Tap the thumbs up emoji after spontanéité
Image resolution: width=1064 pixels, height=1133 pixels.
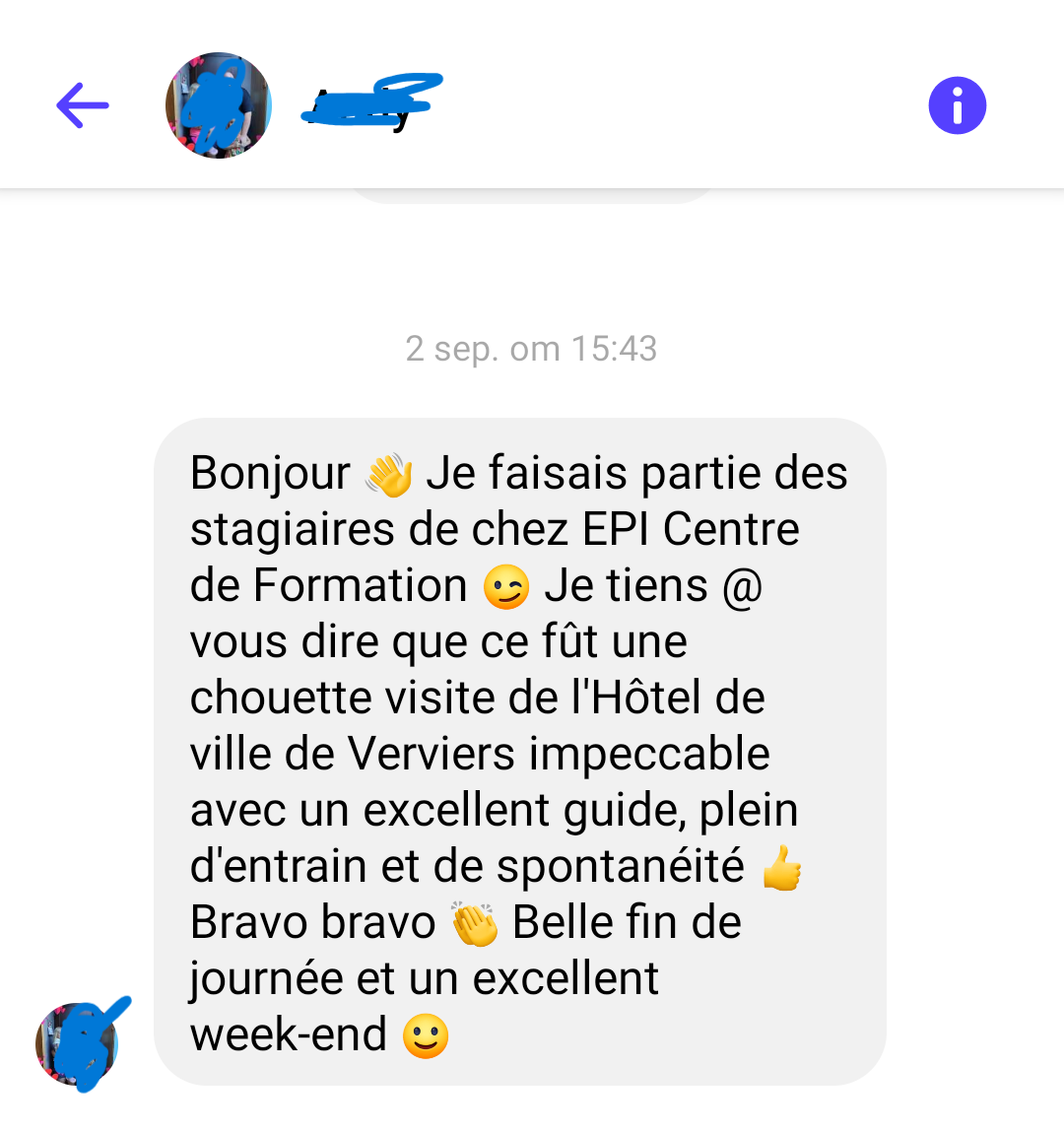click(782, 868)
